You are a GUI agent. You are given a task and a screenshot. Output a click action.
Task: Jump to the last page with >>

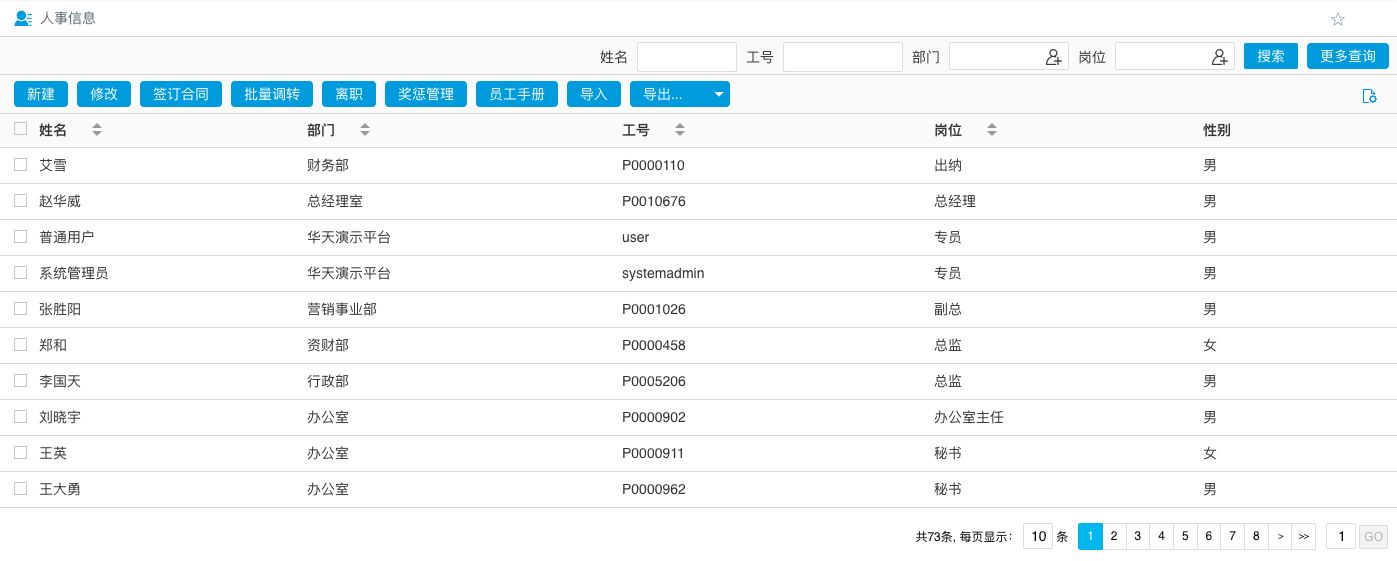[1303, 536]
